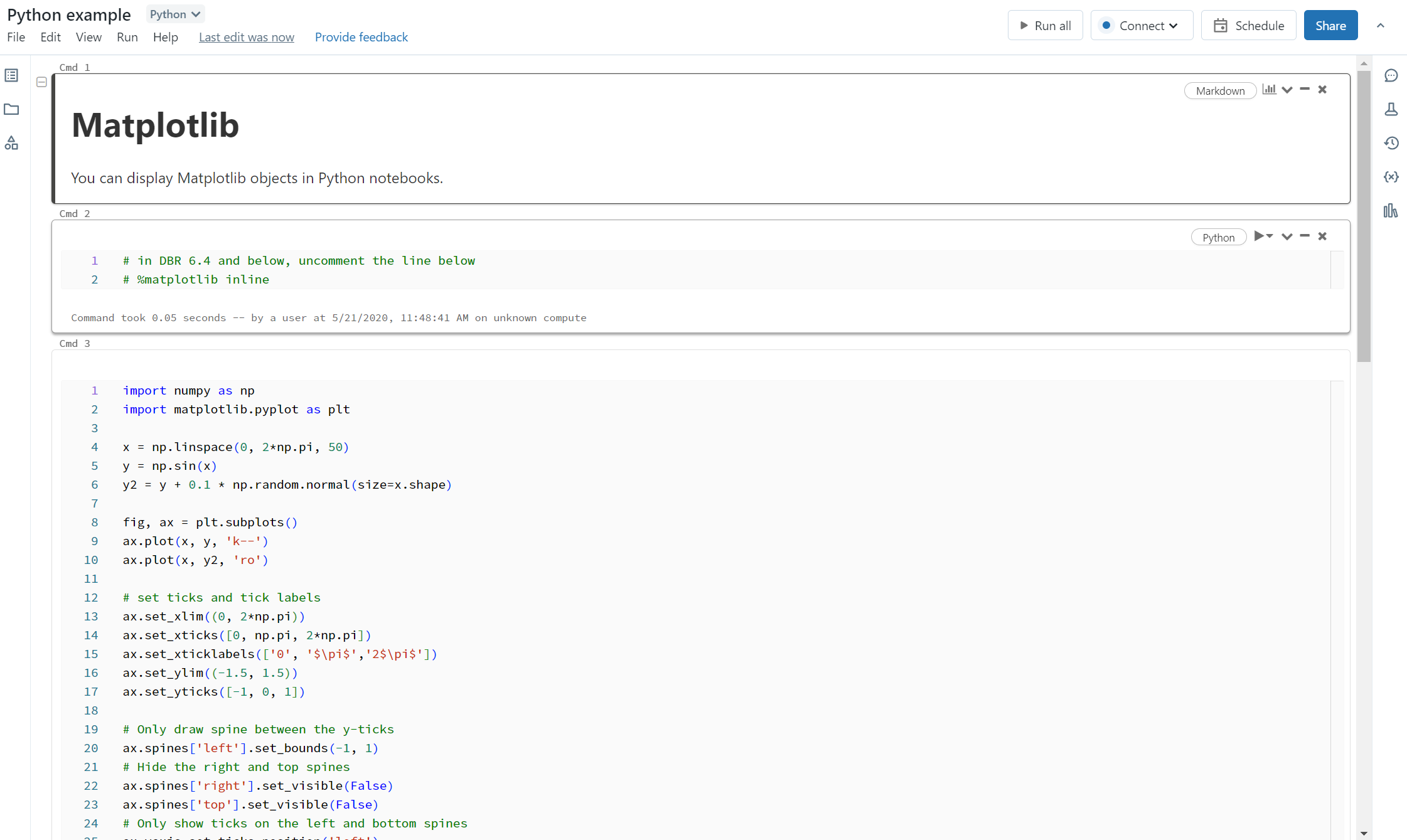The width and height of the screenshot is (1407, 840).
Task: Click the Python language label in Cmd 2
Action: coord(1218,238)
